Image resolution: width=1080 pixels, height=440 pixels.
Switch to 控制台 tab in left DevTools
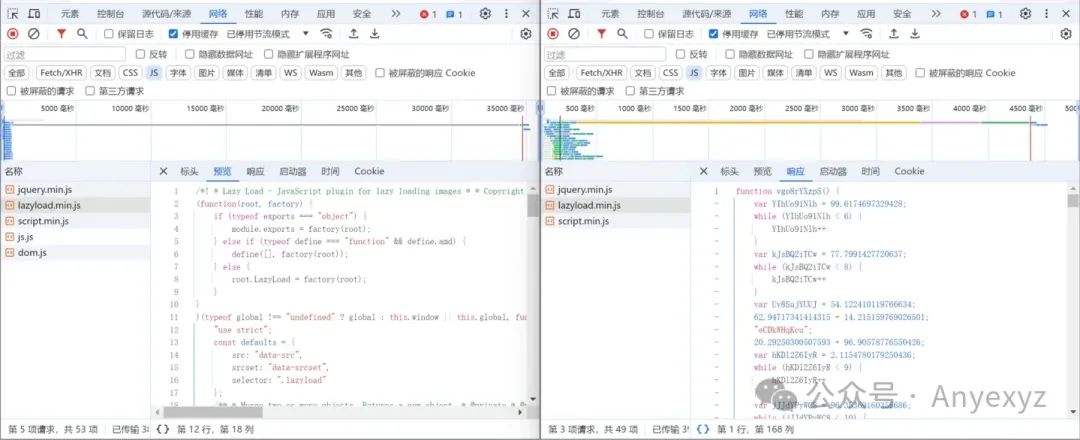[110, 14]
